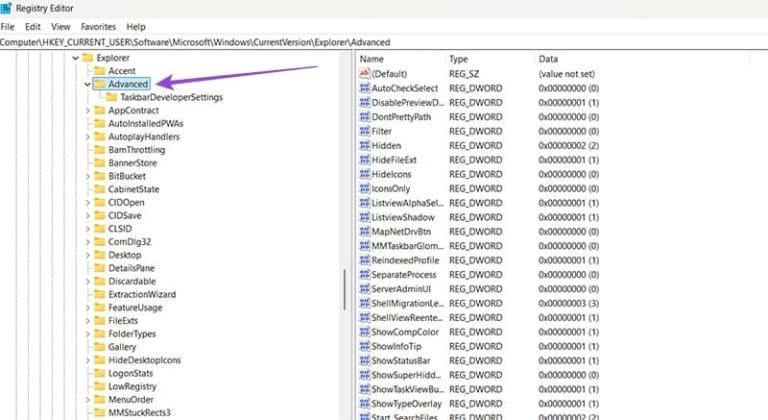Expand the BitBucket key

pyautogui.click(x=88, y=176)
